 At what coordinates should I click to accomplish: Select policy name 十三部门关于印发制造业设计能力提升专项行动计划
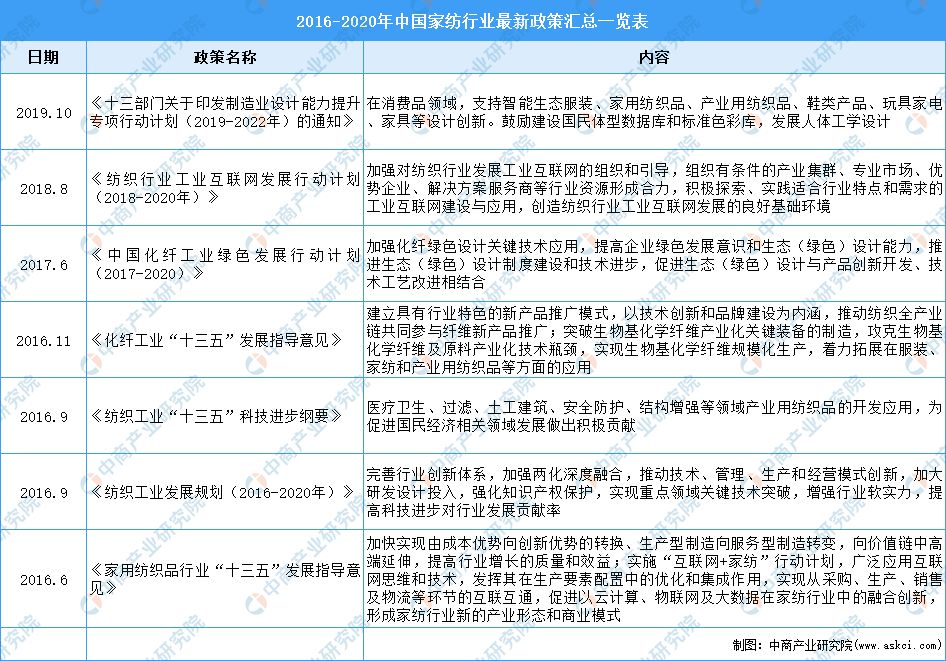(225, 112)
